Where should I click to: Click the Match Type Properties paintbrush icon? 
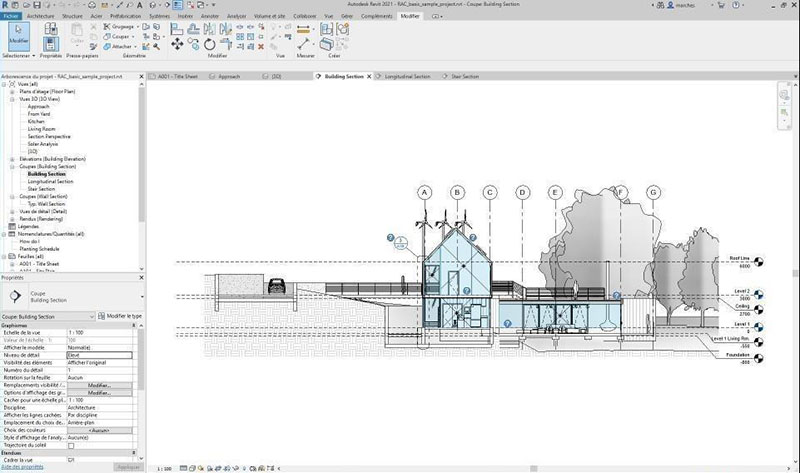point(93,46)
